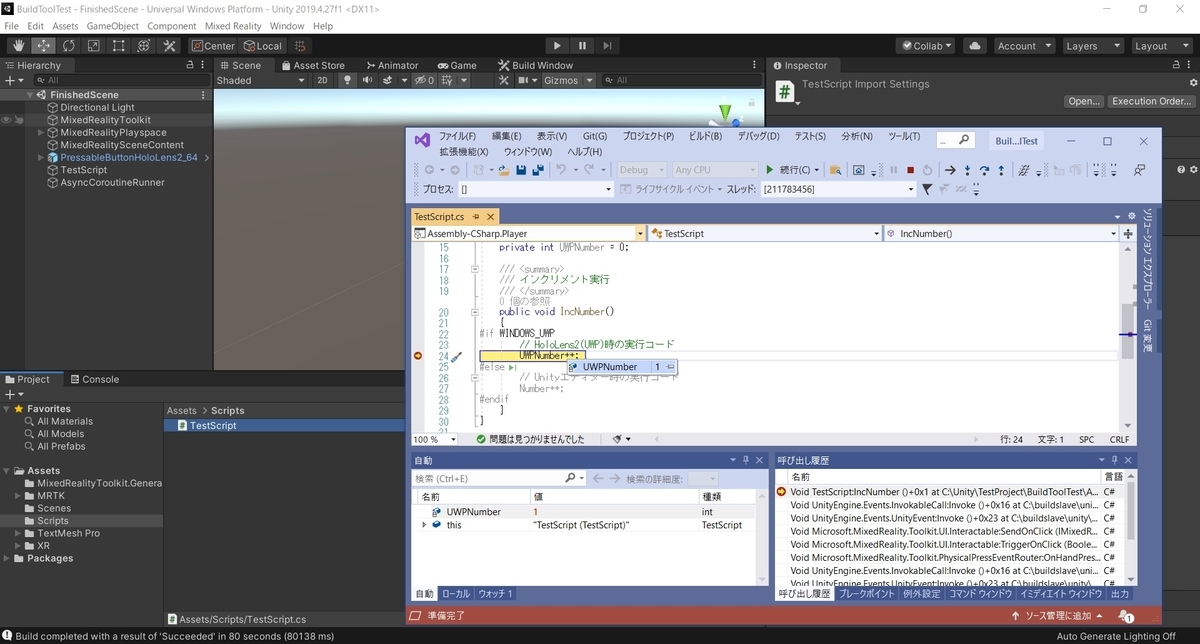Switch to ブレークポイント tab in Visual Studio
1200x644 pixels.
coord(867,593)
